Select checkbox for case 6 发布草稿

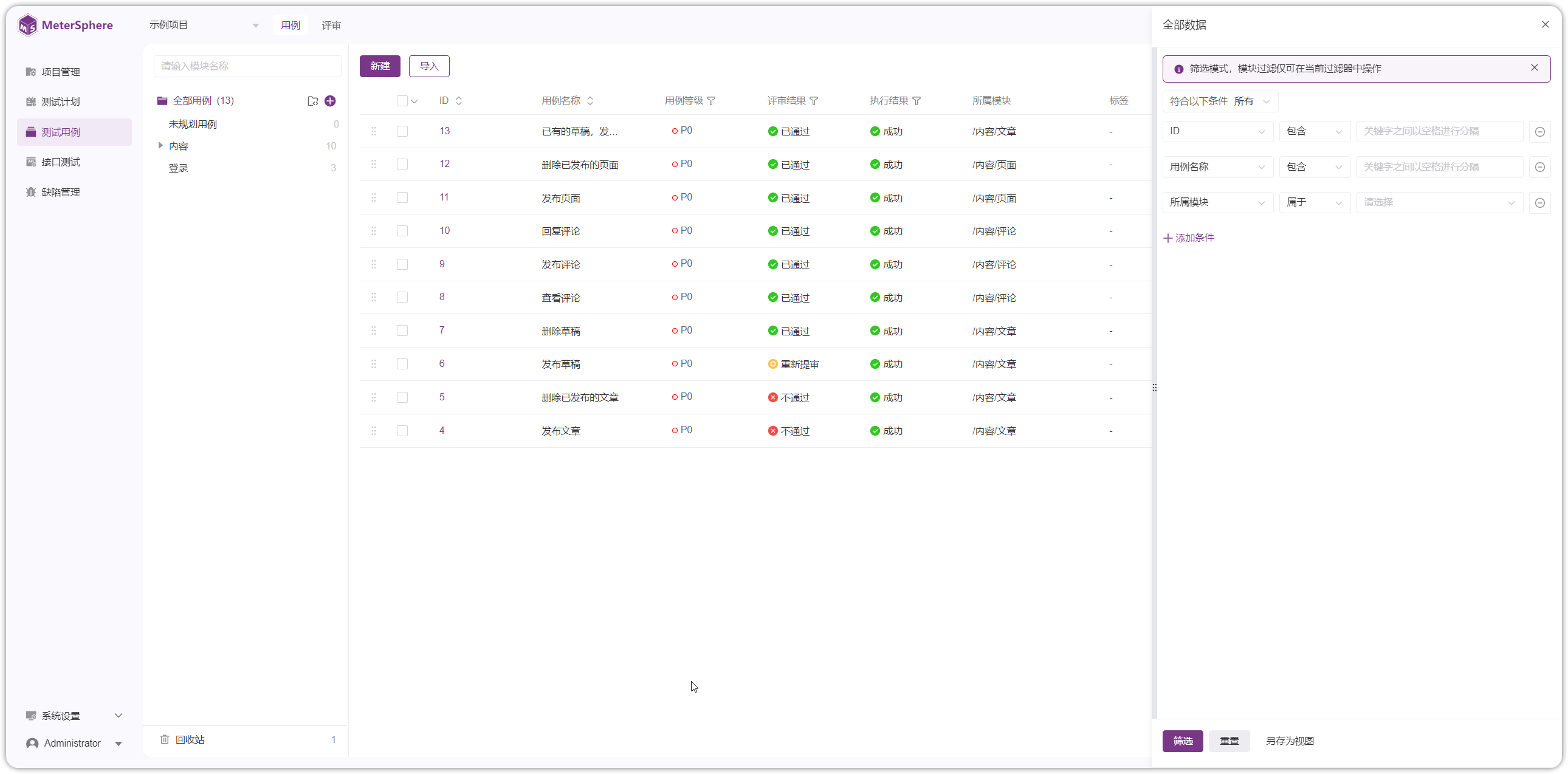pos(402,364)
